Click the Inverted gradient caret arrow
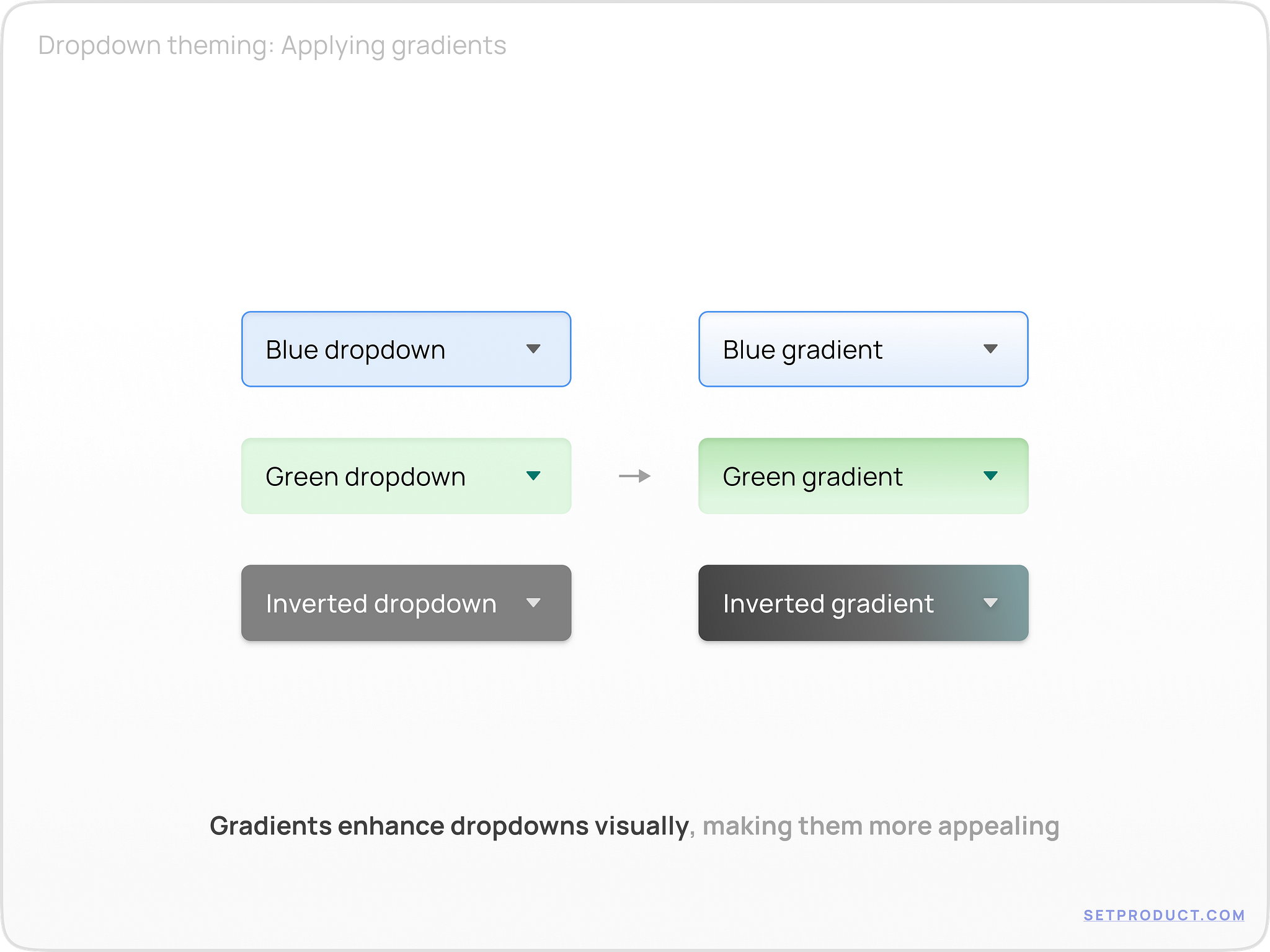This screenshot has height=952, width=1270. click(x=992, y=602)
